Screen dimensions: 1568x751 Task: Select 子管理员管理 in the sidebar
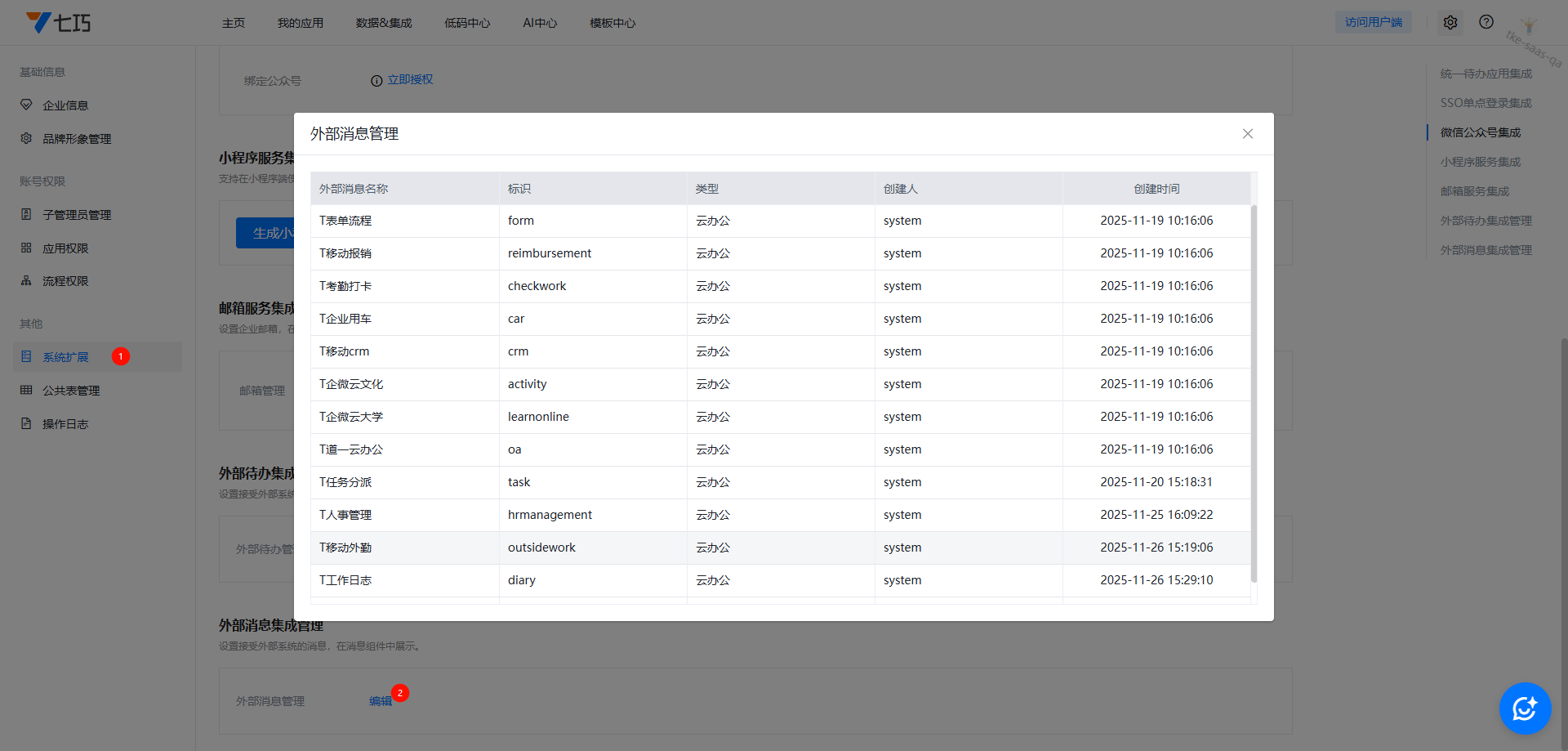[x=77, y=215]
